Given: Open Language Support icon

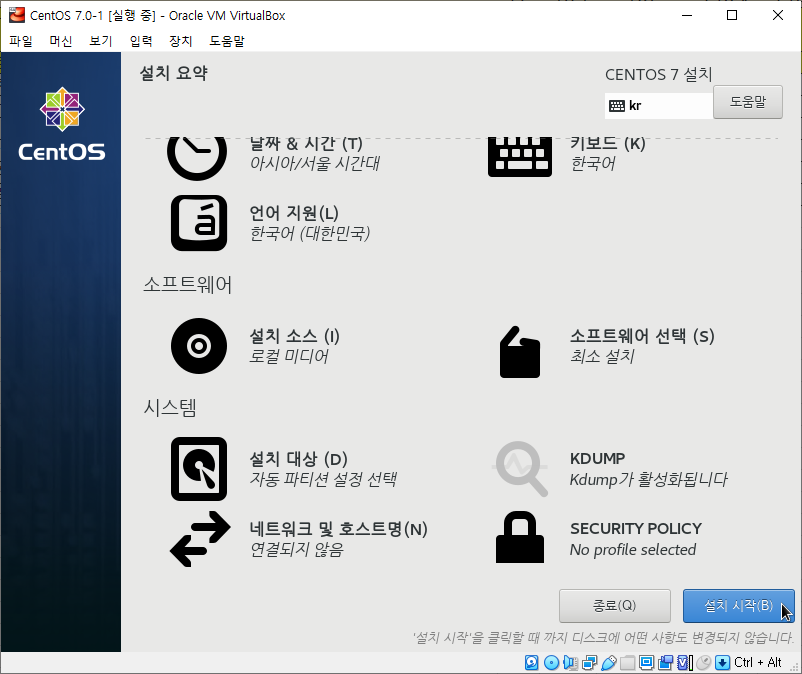Looking at the screenshot, I should (x=199, y=223).
